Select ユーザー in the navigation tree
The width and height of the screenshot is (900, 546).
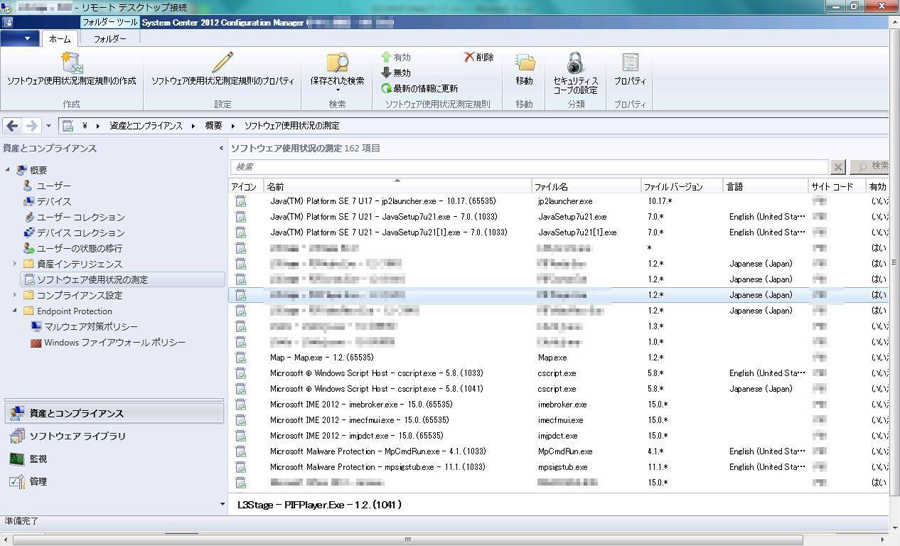[54, 186]
